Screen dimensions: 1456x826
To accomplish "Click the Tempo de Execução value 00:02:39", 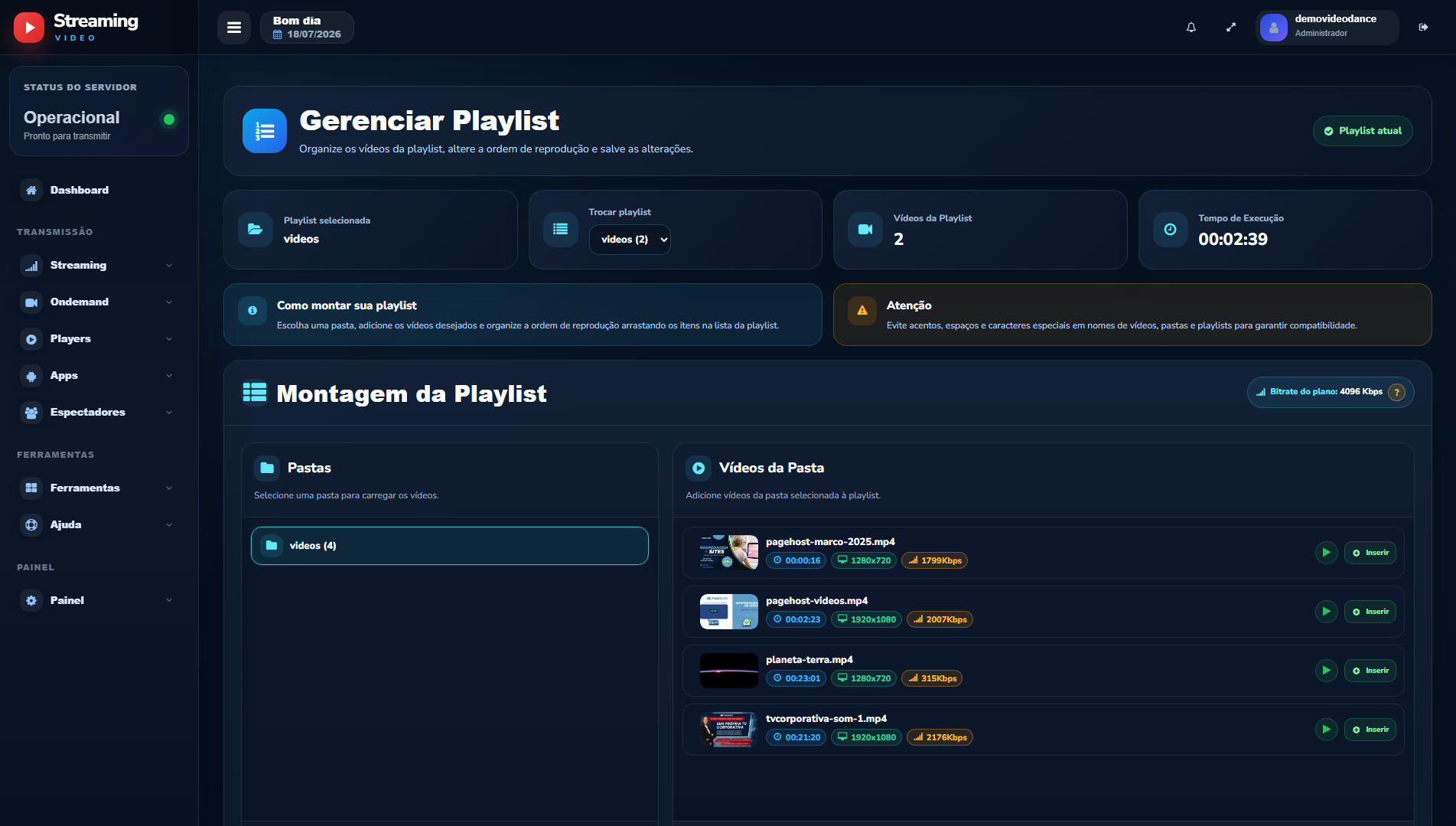I will [x=1233, y=239].
